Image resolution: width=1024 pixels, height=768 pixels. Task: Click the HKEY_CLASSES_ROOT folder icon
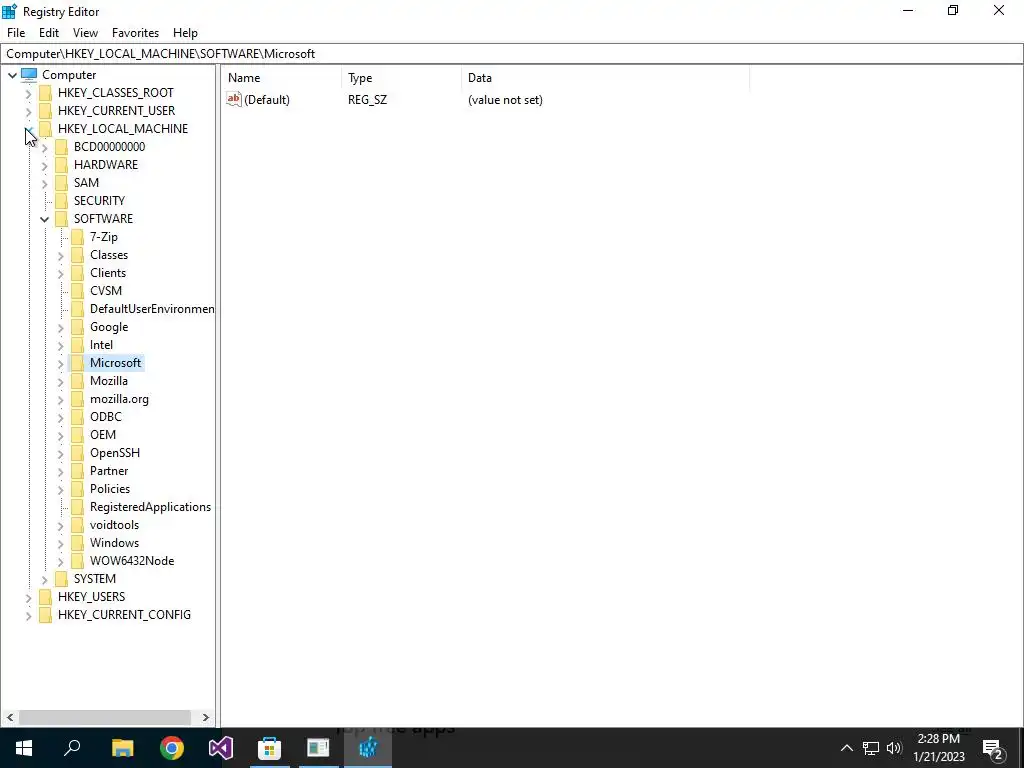point(45,93)
